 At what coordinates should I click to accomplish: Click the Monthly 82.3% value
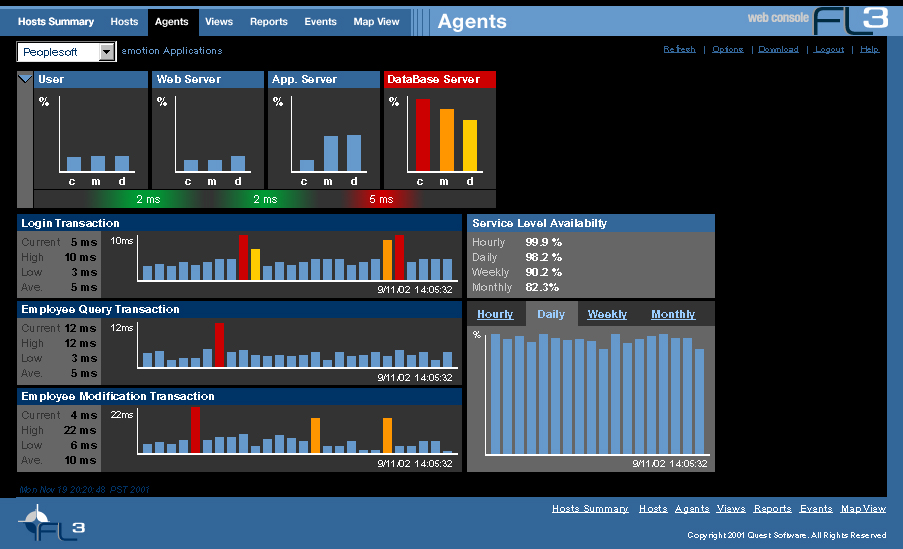tap(542, 287)
